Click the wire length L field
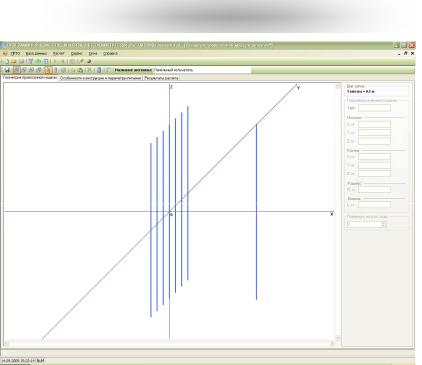 (374, 205)
